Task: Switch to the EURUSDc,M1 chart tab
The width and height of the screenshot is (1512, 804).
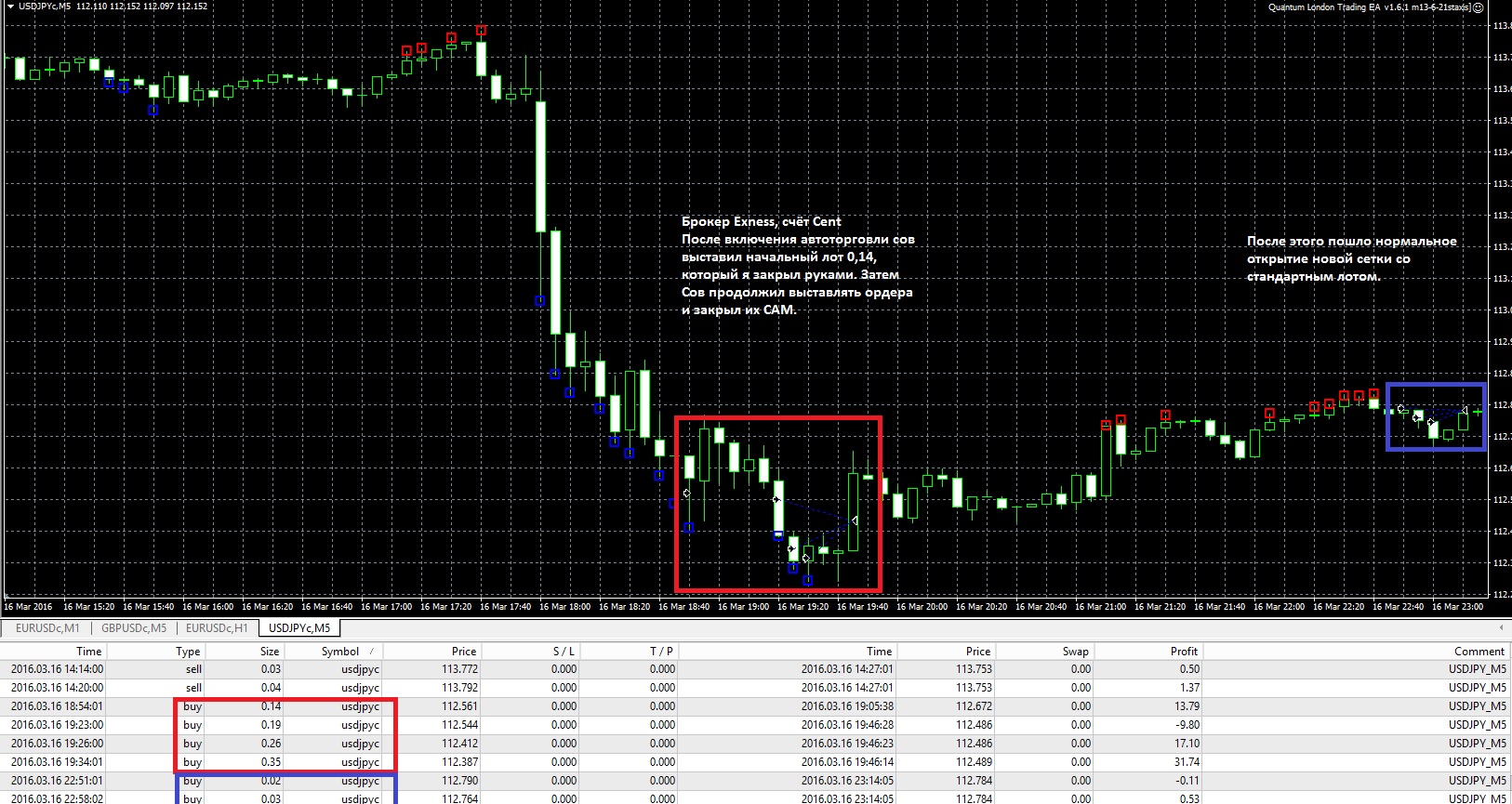Action: 47,628
